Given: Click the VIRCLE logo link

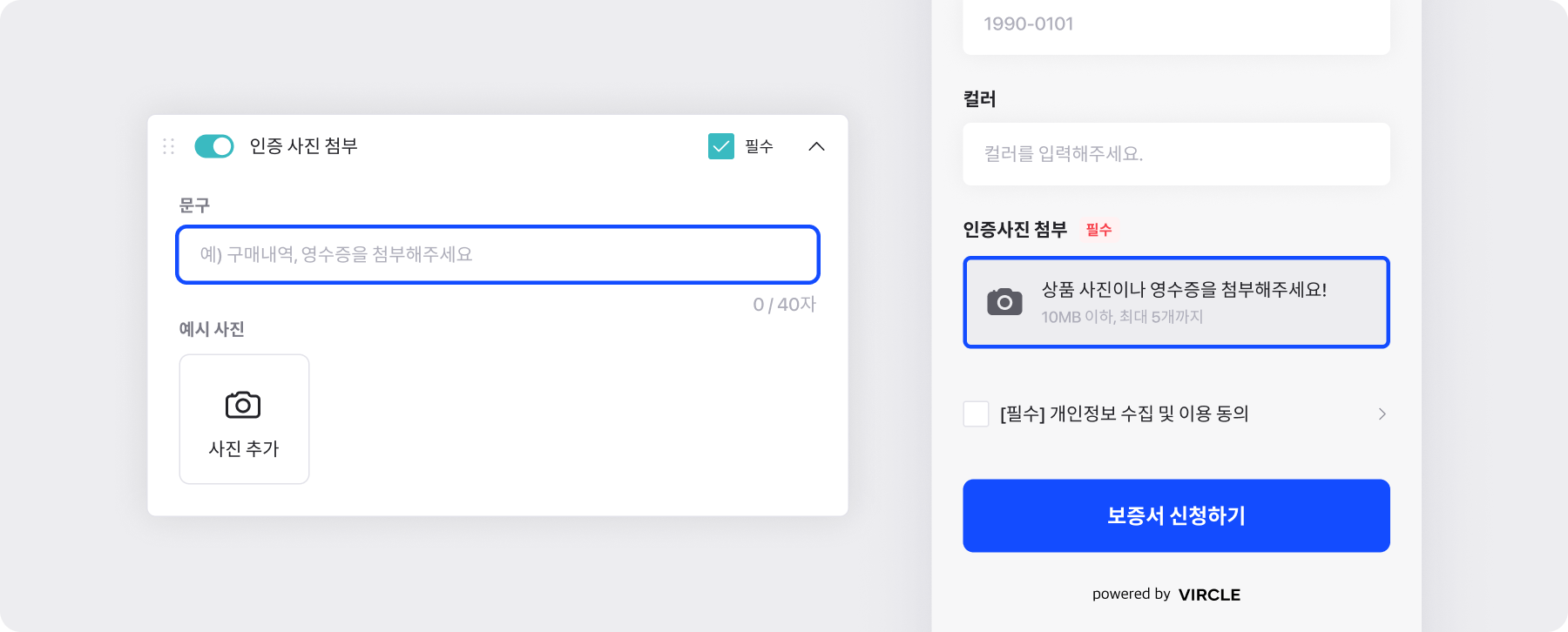Looking at the screenshot, I should 1209,595.
